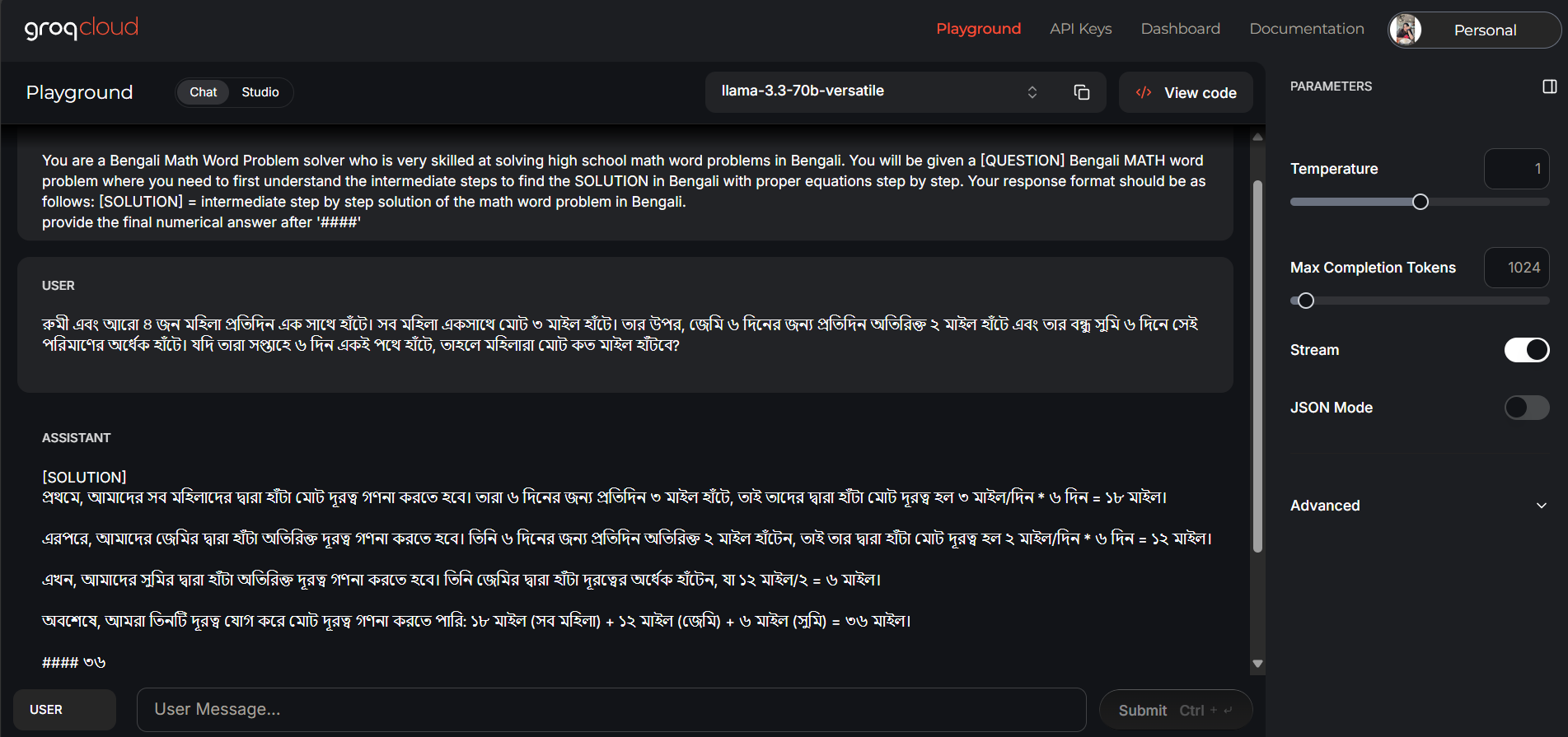Click the scrollbar up arrow
This screenshot has height=737, width=1568.
1257,138
